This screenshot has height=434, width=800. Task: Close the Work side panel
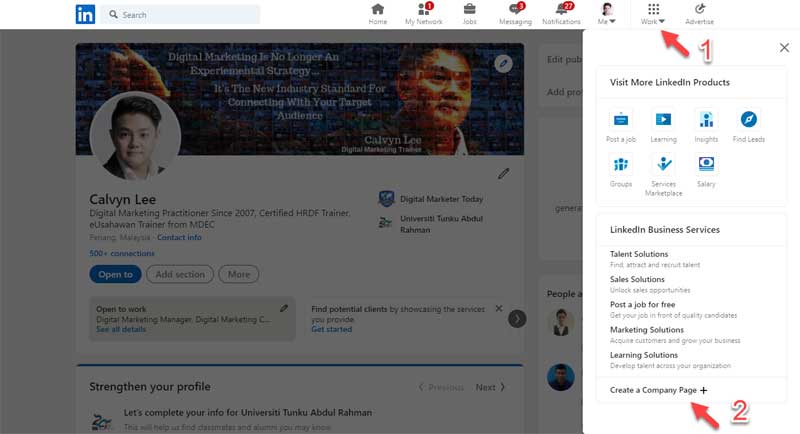coord(784,48)
